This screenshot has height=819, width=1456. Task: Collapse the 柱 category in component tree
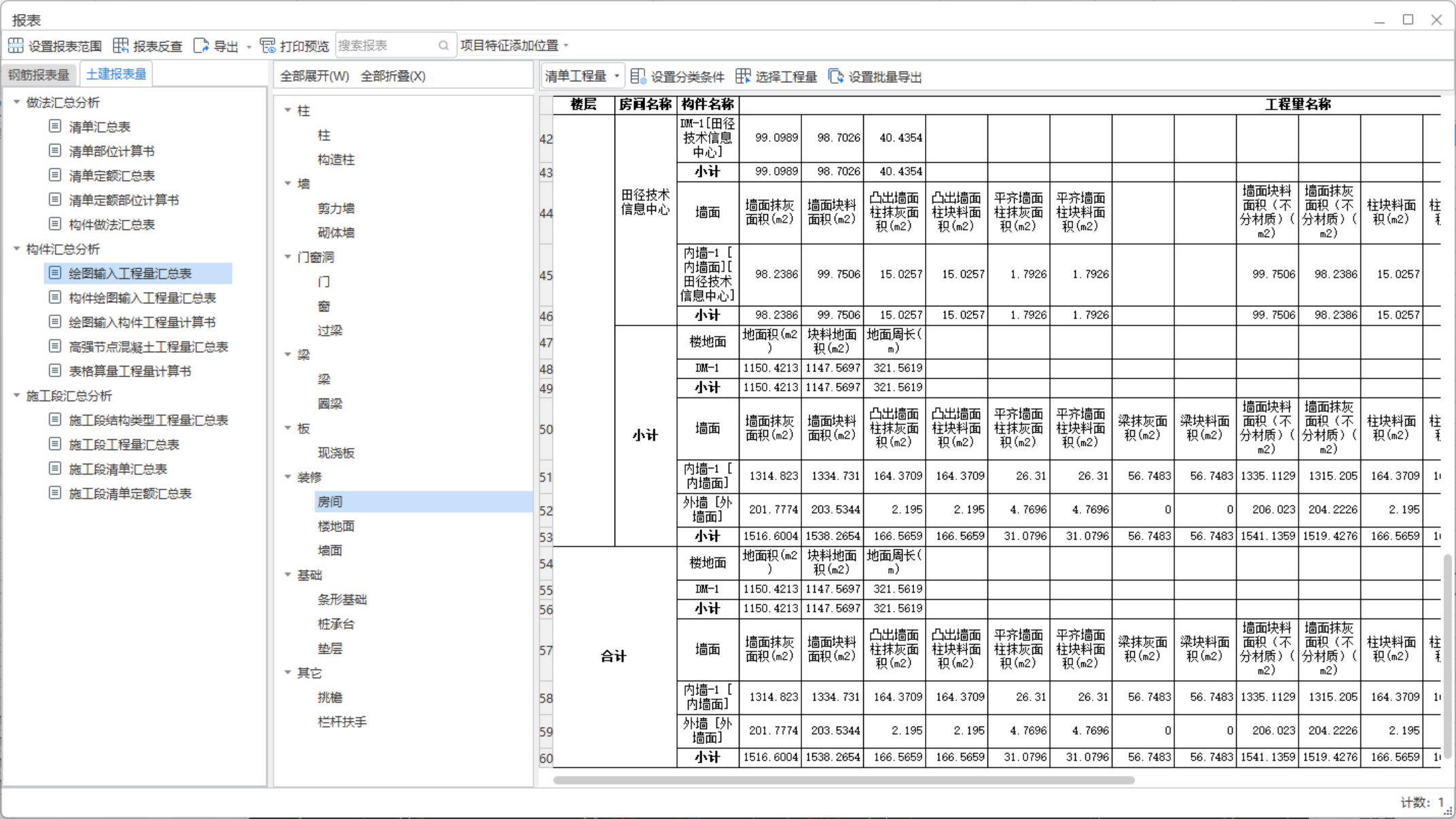coord(288,110)
